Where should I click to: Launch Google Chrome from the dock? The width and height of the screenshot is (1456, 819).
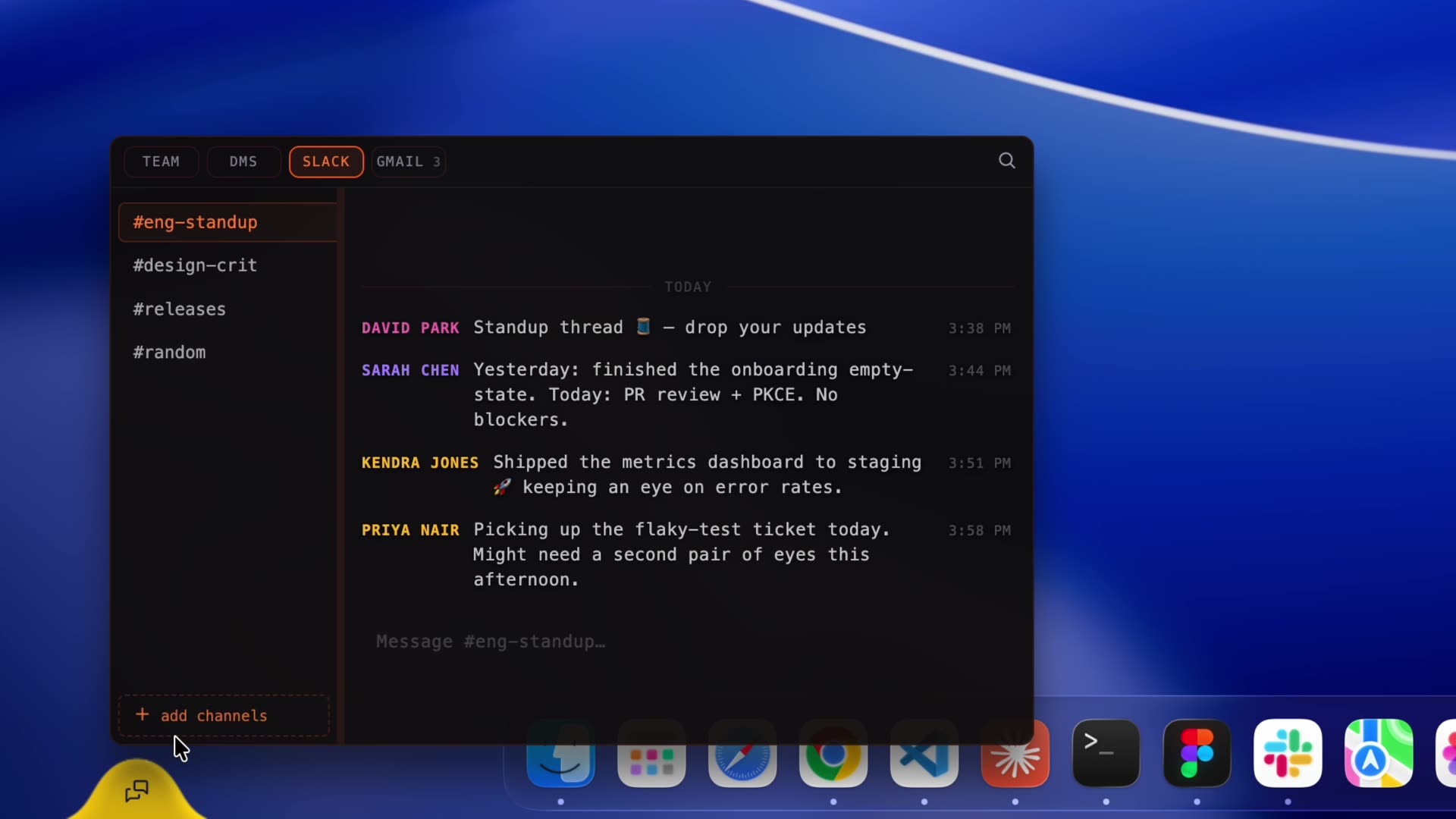point(833,753)
